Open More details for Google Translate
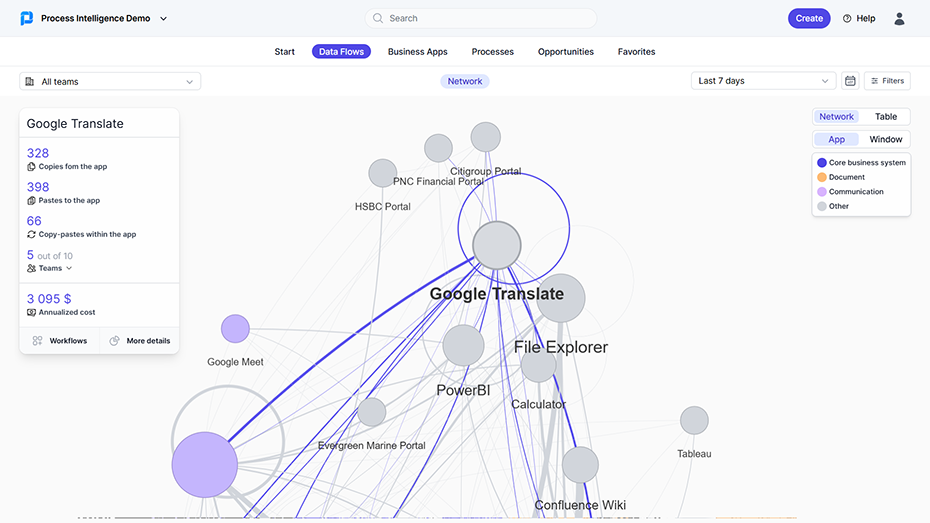The width and height of the screenshot is (930, 523). pos(139,340)
